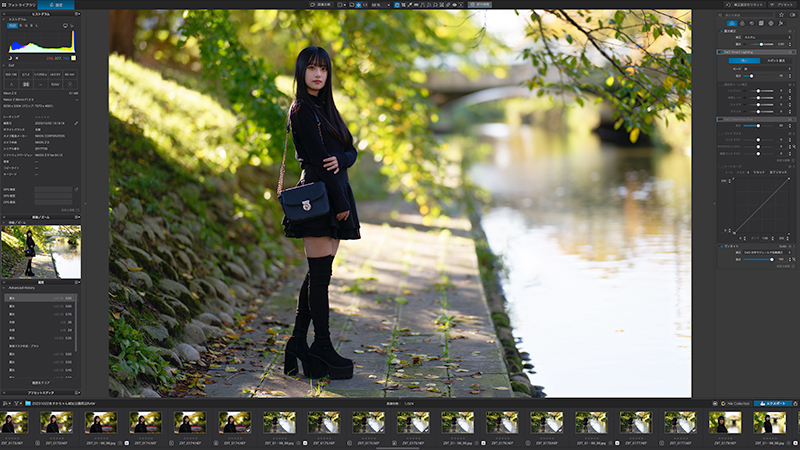Click the DxO ClearView Plus header
Viewport: 800px width, 450px height.
point(756,119)
